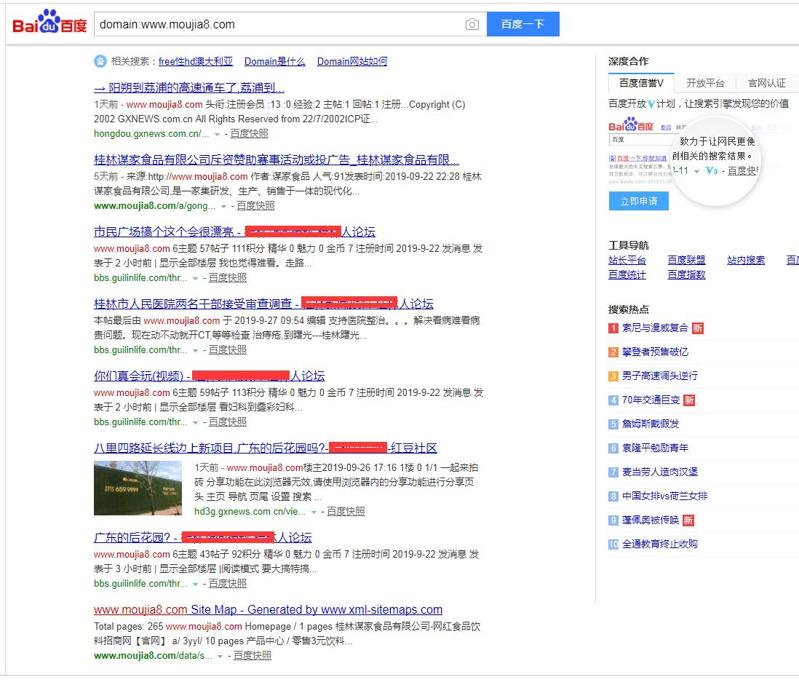
Task: Click the paw icon beside 相关搜索
Action: click(x=100, y=61)
